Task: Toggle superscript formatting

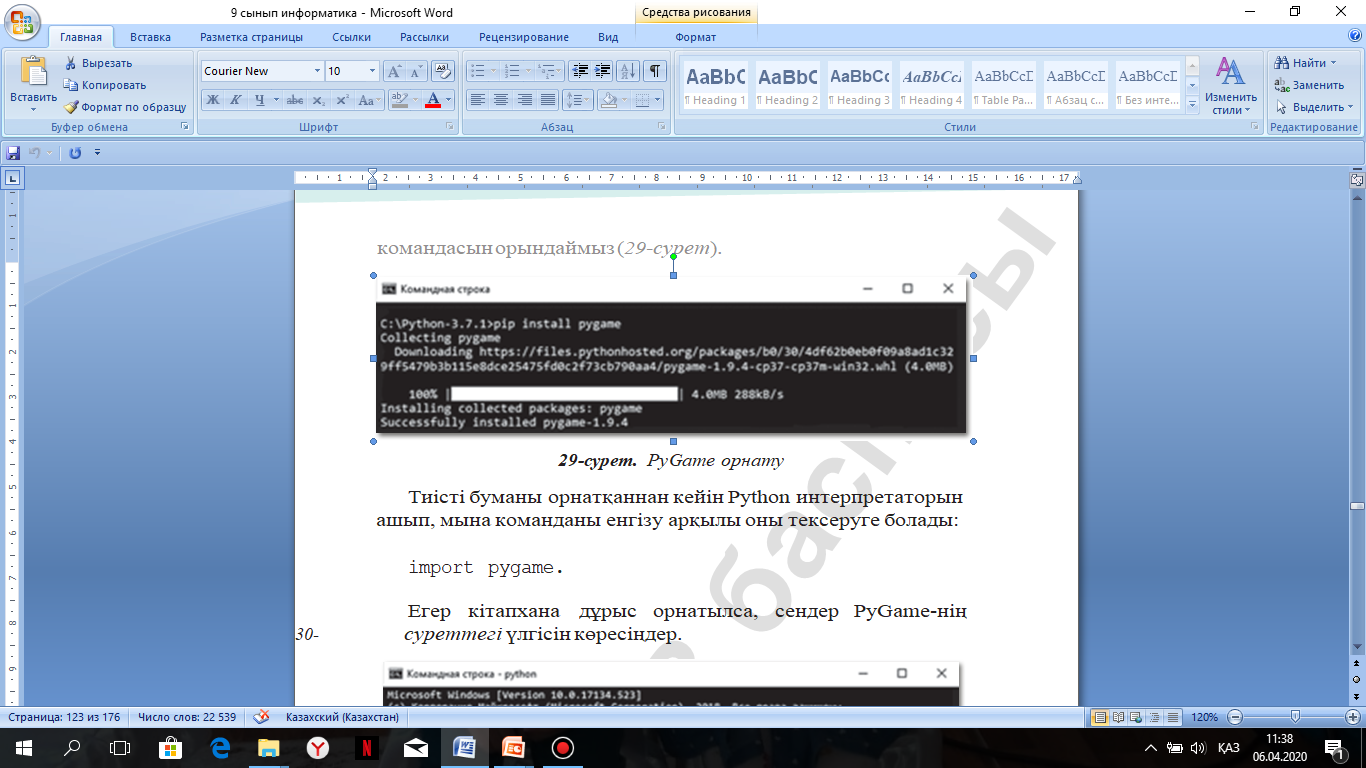Action: click(341, 100)
